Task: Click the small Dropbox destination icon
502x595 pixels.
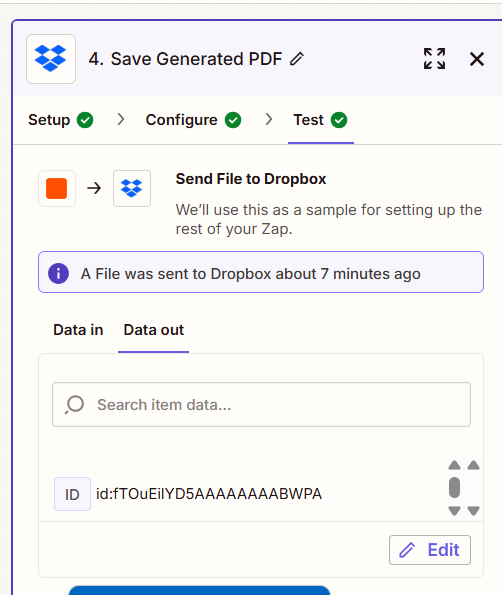Action: click(x=132, y=188)
